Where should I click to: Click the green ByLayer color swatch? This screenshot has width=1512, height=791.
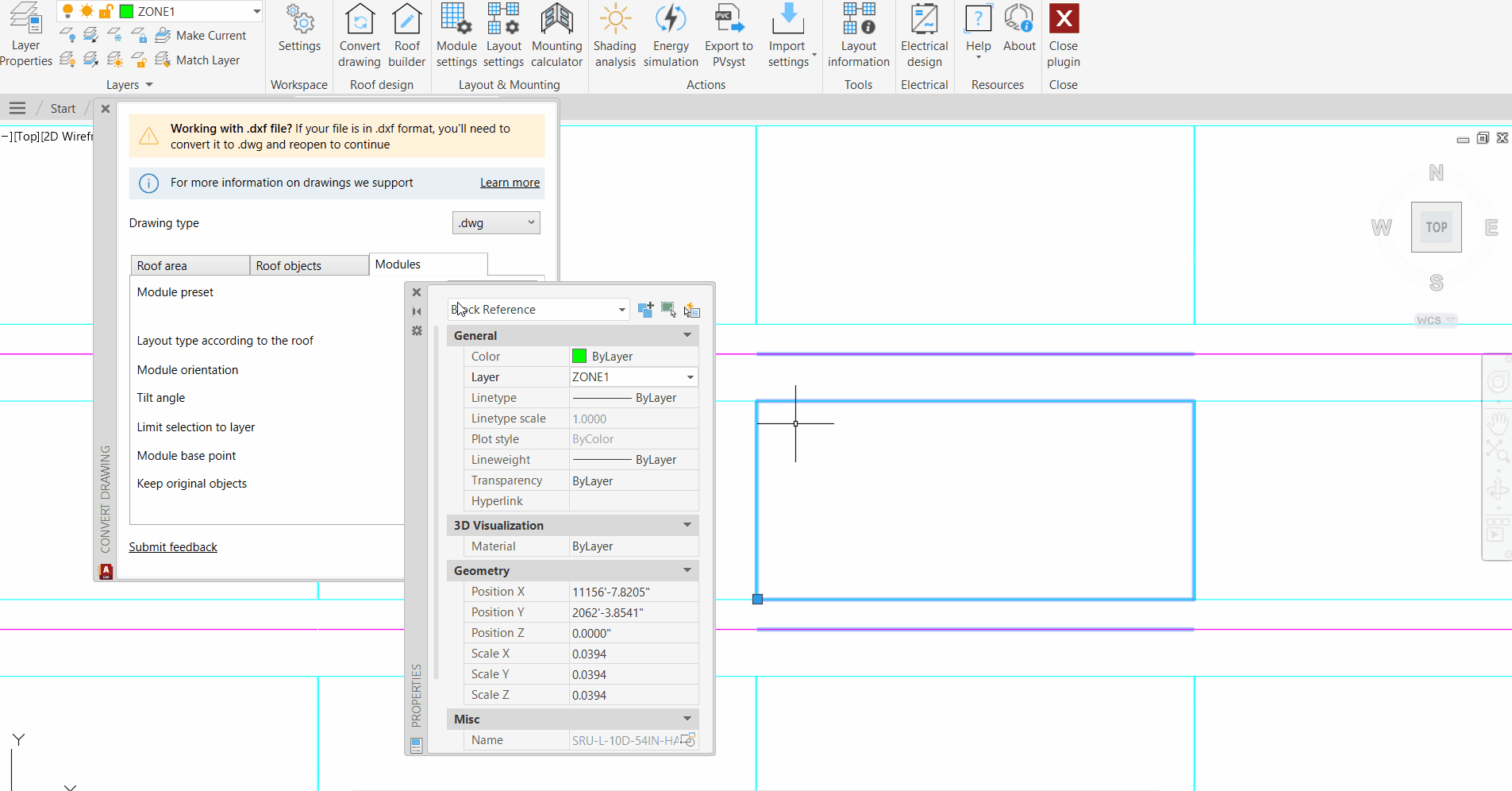pos(579,356)
